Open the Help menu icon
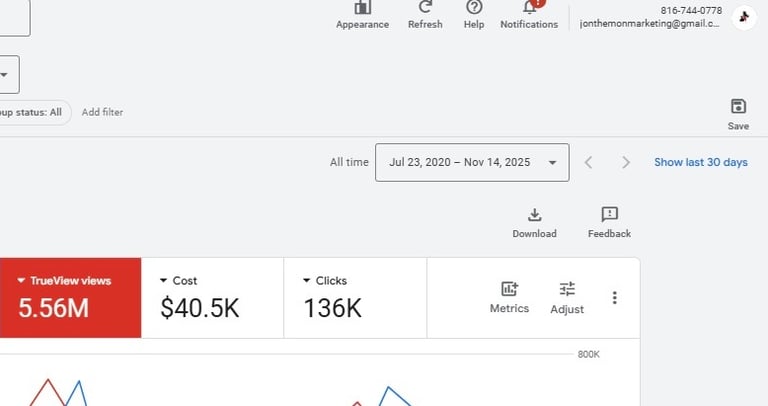Screen dimensions: 768x406 click(x=474, y=9)
